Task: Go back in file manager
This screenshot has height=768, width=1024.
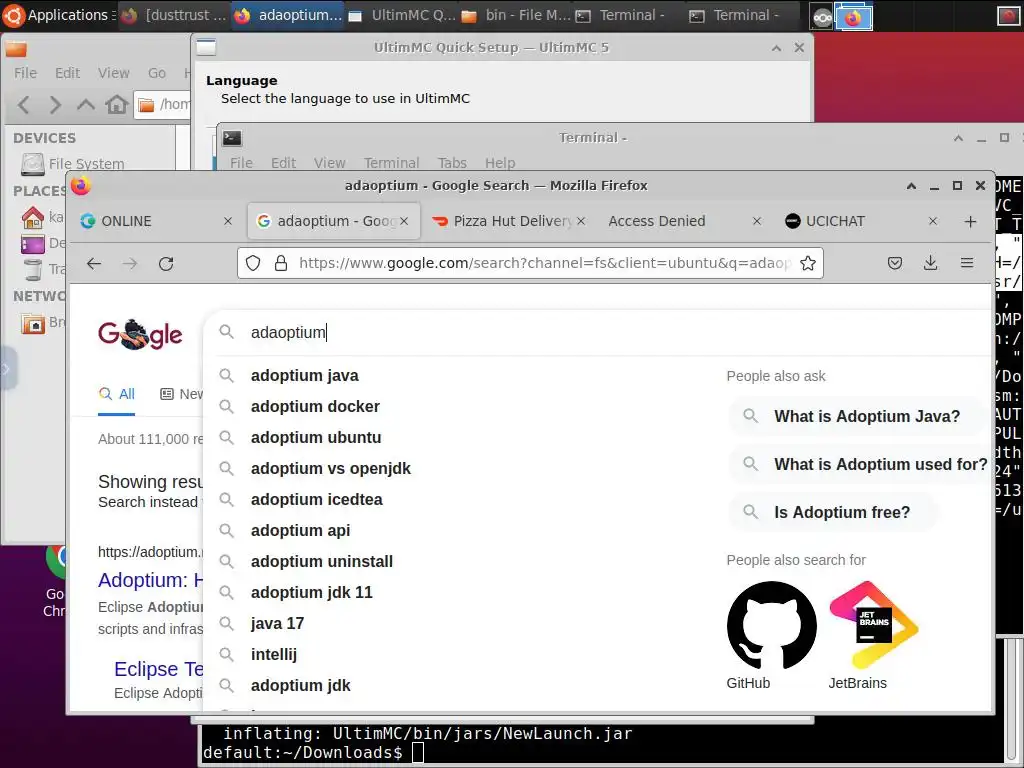Action: click(24, 104)
